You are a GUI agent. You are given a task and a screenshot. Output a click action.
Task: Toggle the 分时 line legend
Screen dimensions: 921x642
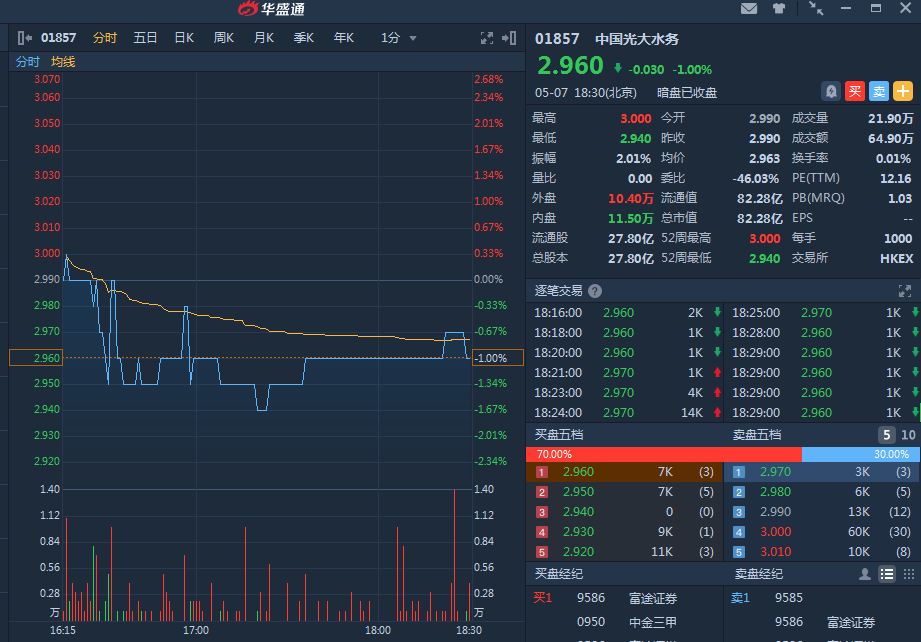click(x=28, y=62)
